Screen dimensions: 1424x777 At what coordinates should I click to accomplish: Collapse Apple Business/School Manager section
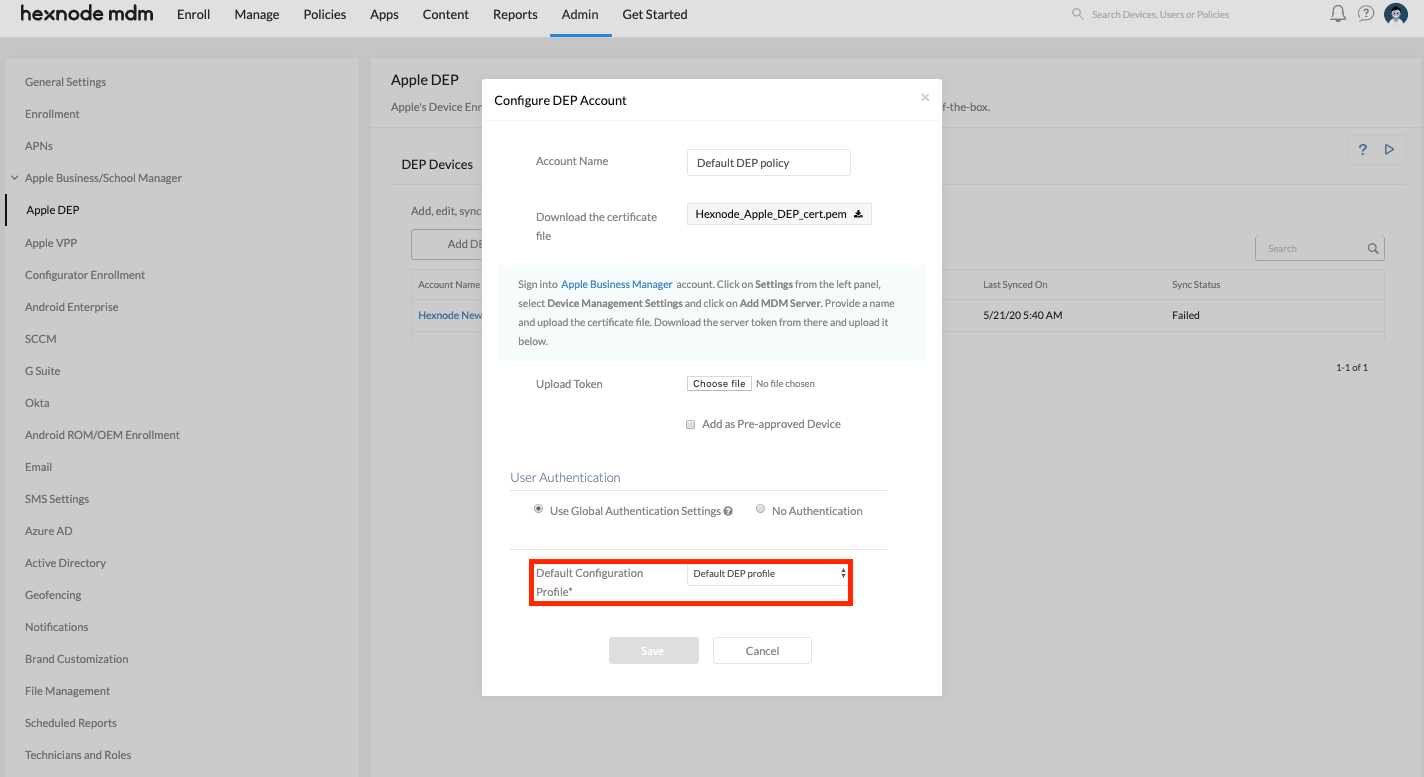pyautogui.click(x=14, y=178)
